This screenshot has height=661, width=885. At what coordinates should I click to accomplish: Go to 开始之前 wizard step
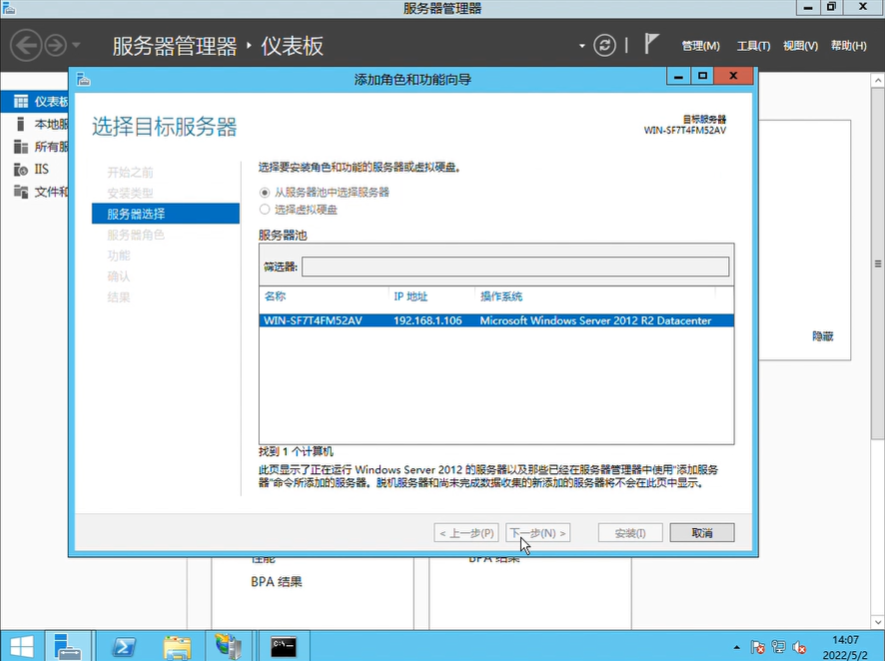pos(130,172)
